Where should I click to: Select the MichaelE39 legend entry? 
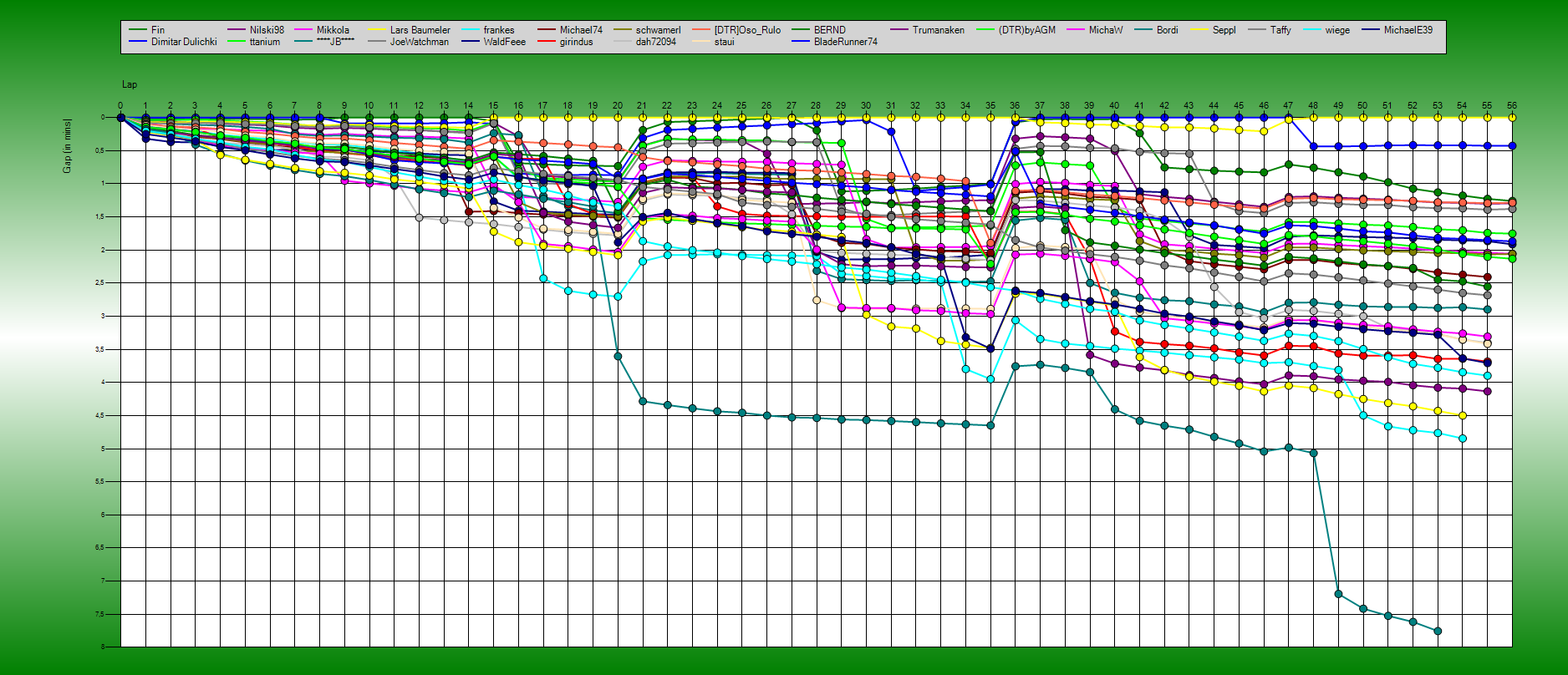click(x=1408, y=30)
